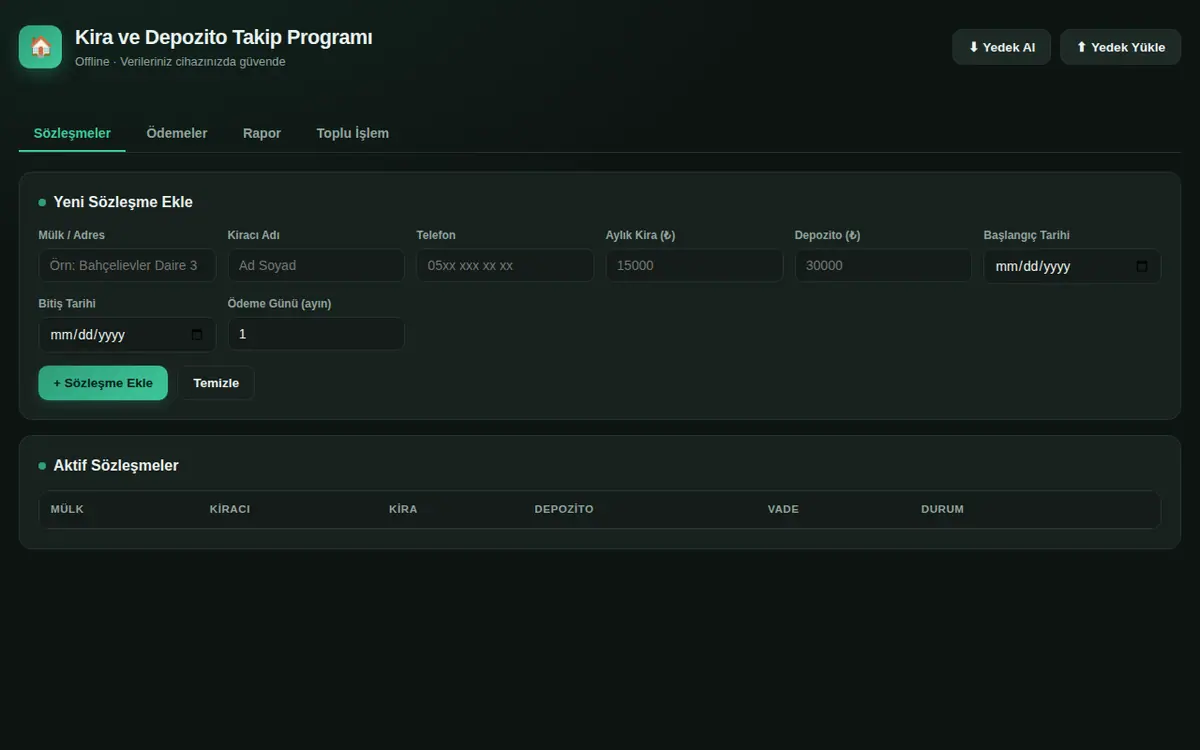Viewport: 1200px width, 750px height.
Task: Click the KİRA column header
Action: pos(403,509)
